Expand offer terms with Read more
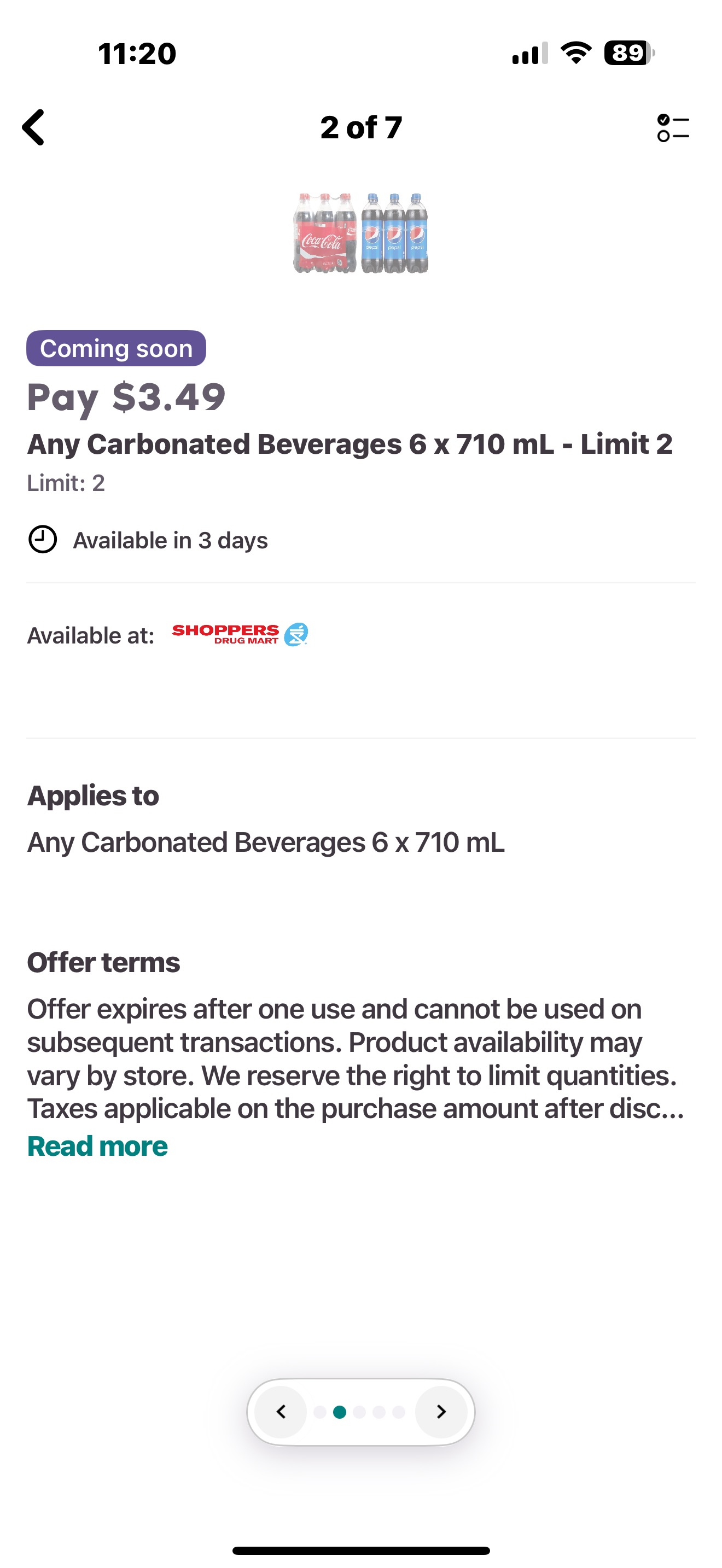 [x=97, y=1146]
